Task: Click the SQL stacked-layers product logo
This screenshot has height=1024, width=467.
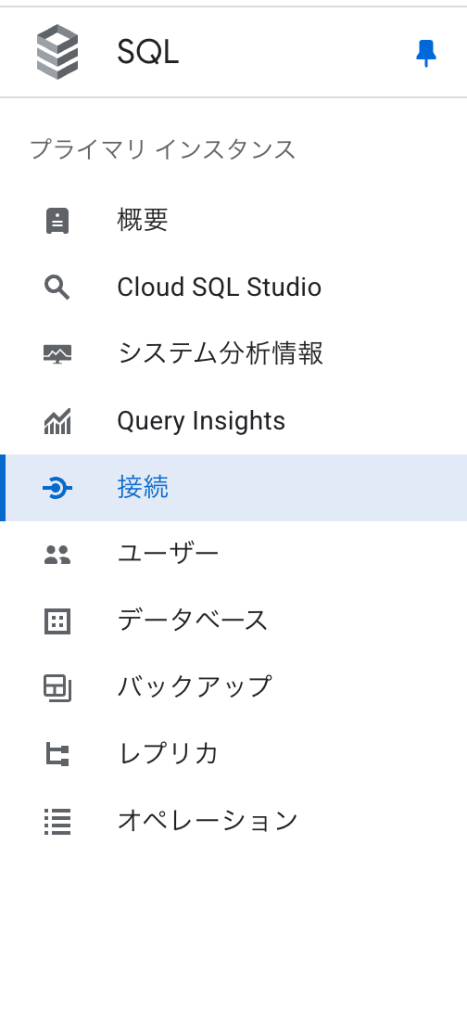Action: coord(57,52)
